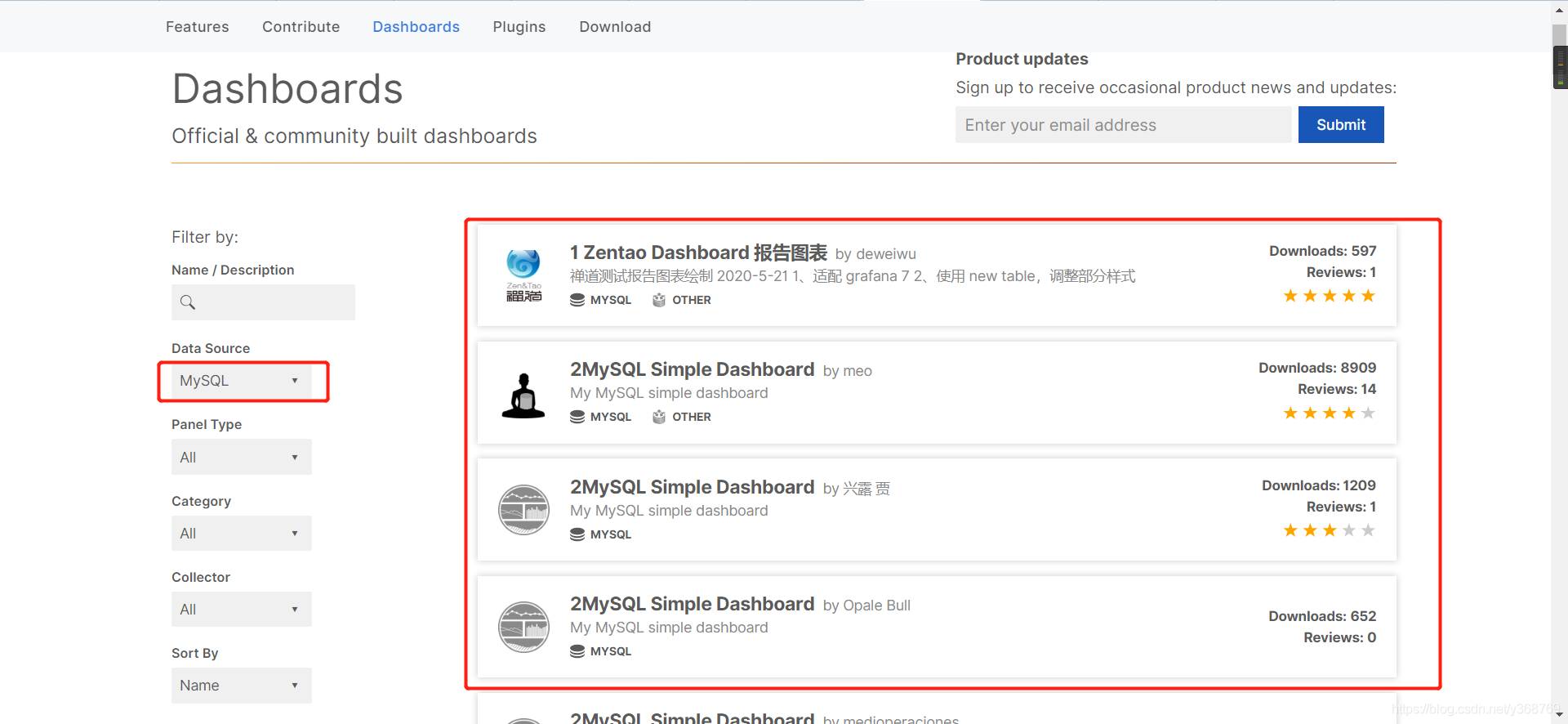This screenshot has width=1568, height=724.
Task: Submit the product updates email form
Action: click(1341, 125)
